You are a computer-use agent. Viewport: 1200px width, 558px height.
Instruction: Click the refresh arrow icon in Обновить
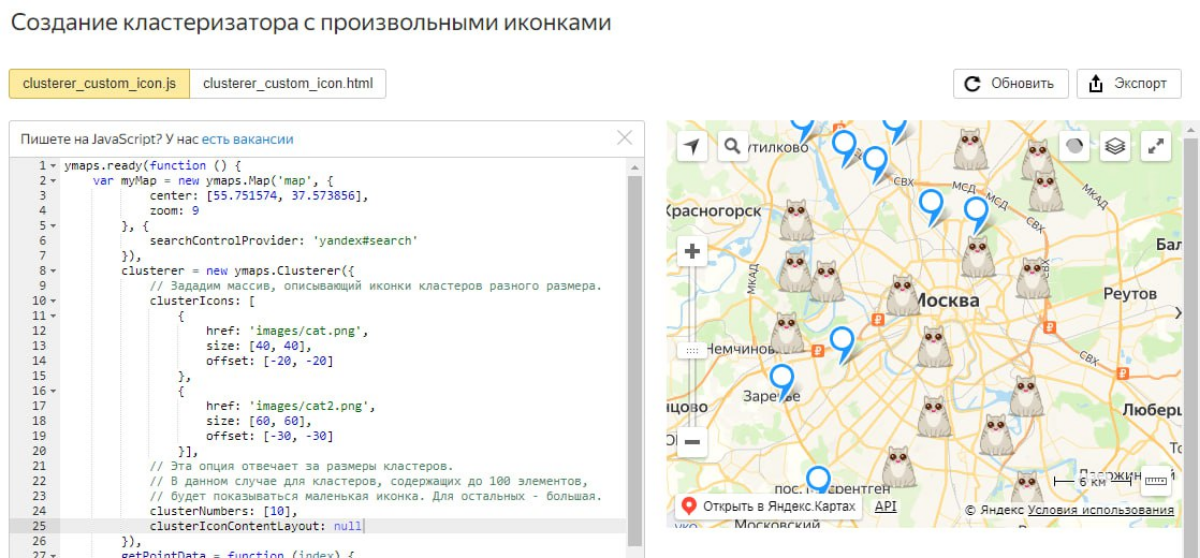click(972, 84)
